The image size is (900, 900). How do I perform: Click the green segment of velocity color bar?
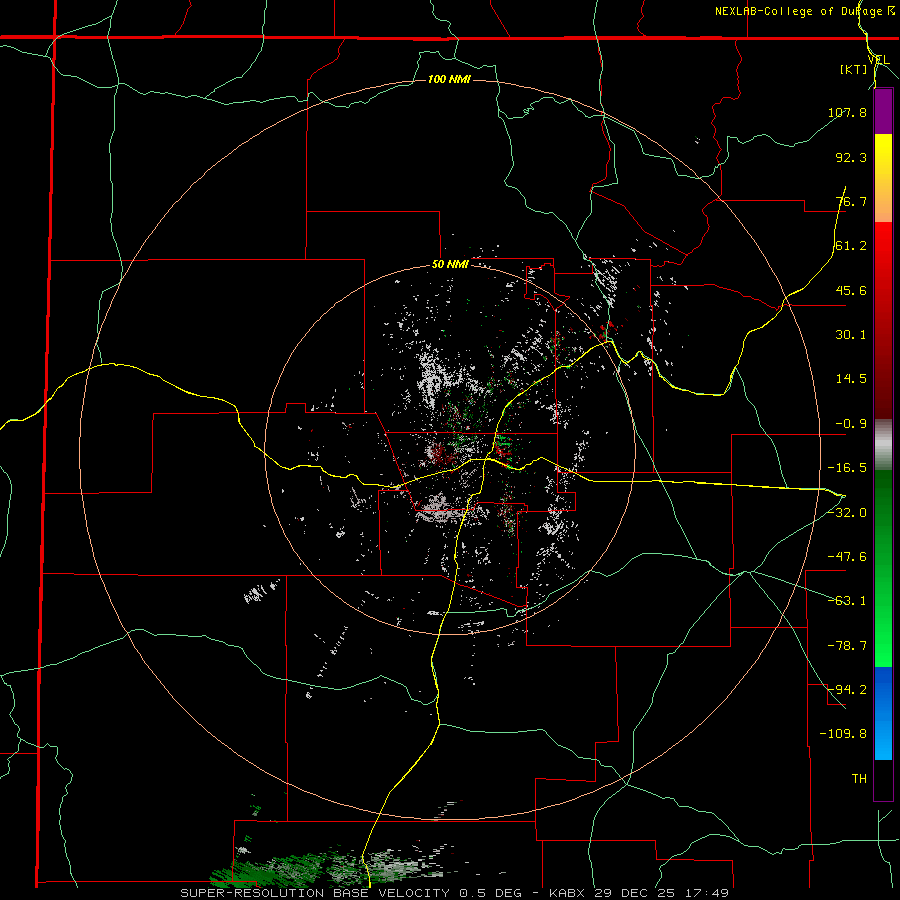(x=883, y=568)
